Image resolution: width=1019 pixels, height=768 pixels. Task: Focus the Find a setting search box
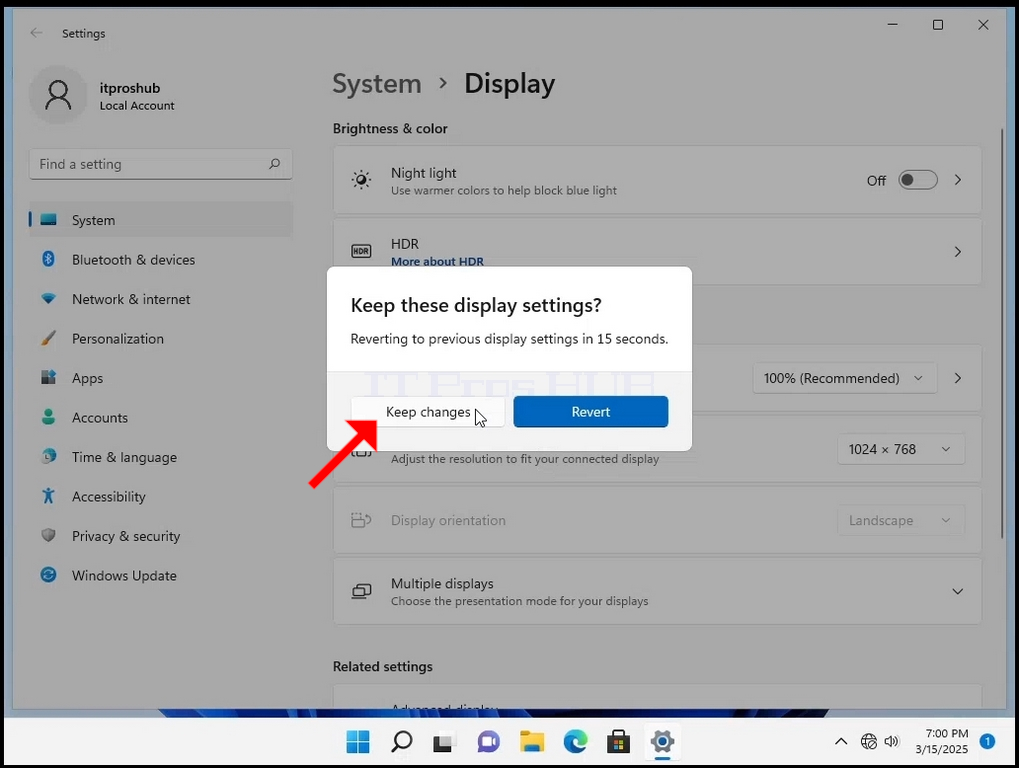pyautogui.click(x=161, y=164)
